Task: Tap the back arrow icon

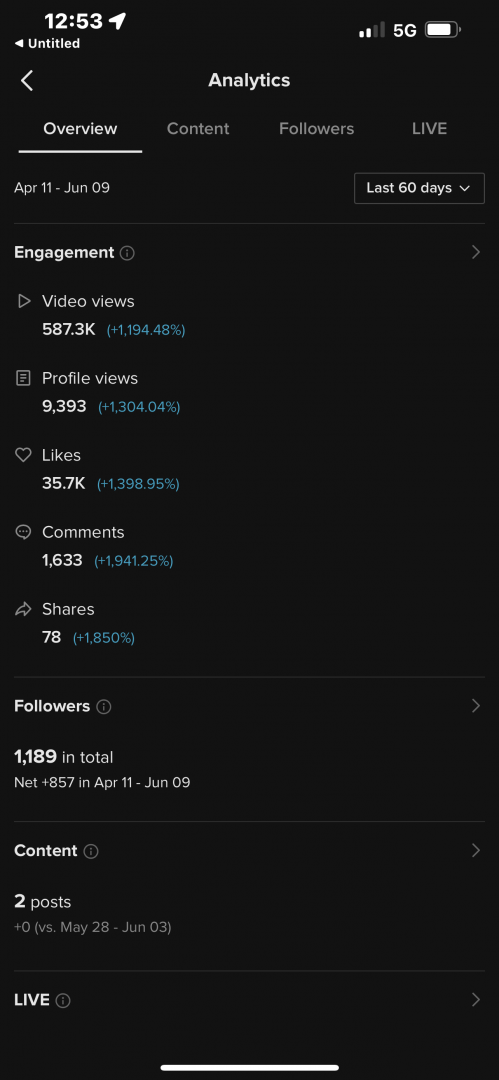Action: point(27,81)
